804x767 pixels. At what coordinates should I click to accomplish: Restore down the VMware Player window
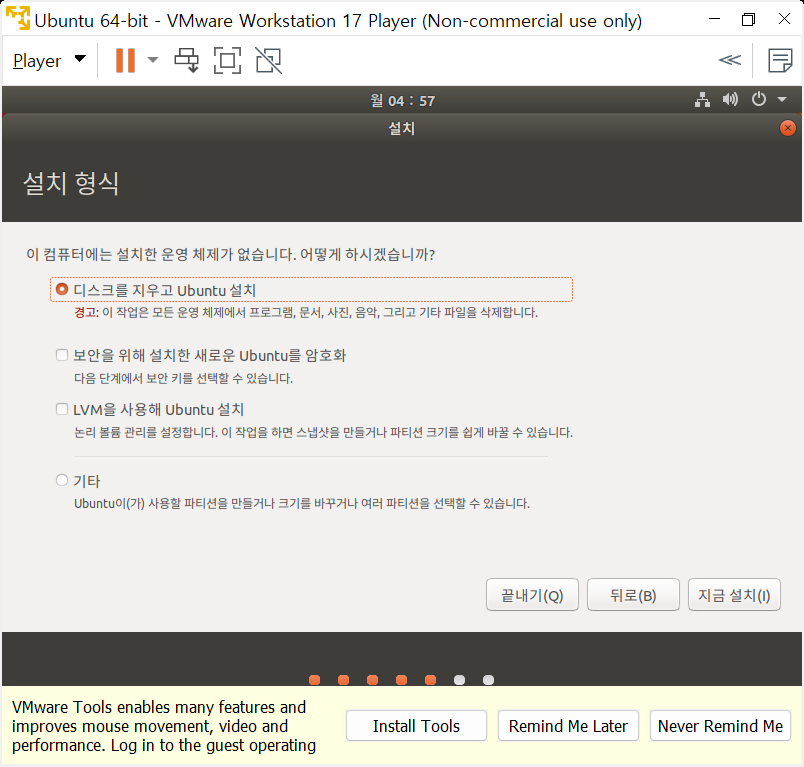(x=749, y=19)
